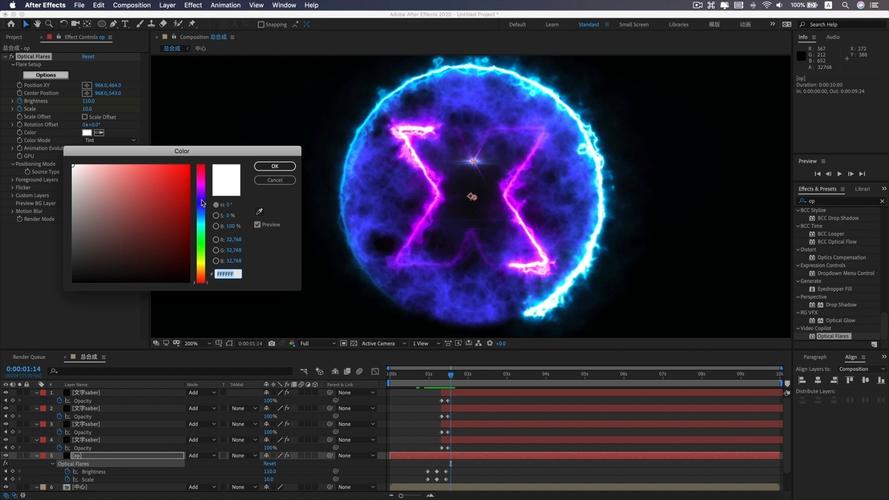
Task: Open the Graph Editor in the timeline
Action: (375, 371)
